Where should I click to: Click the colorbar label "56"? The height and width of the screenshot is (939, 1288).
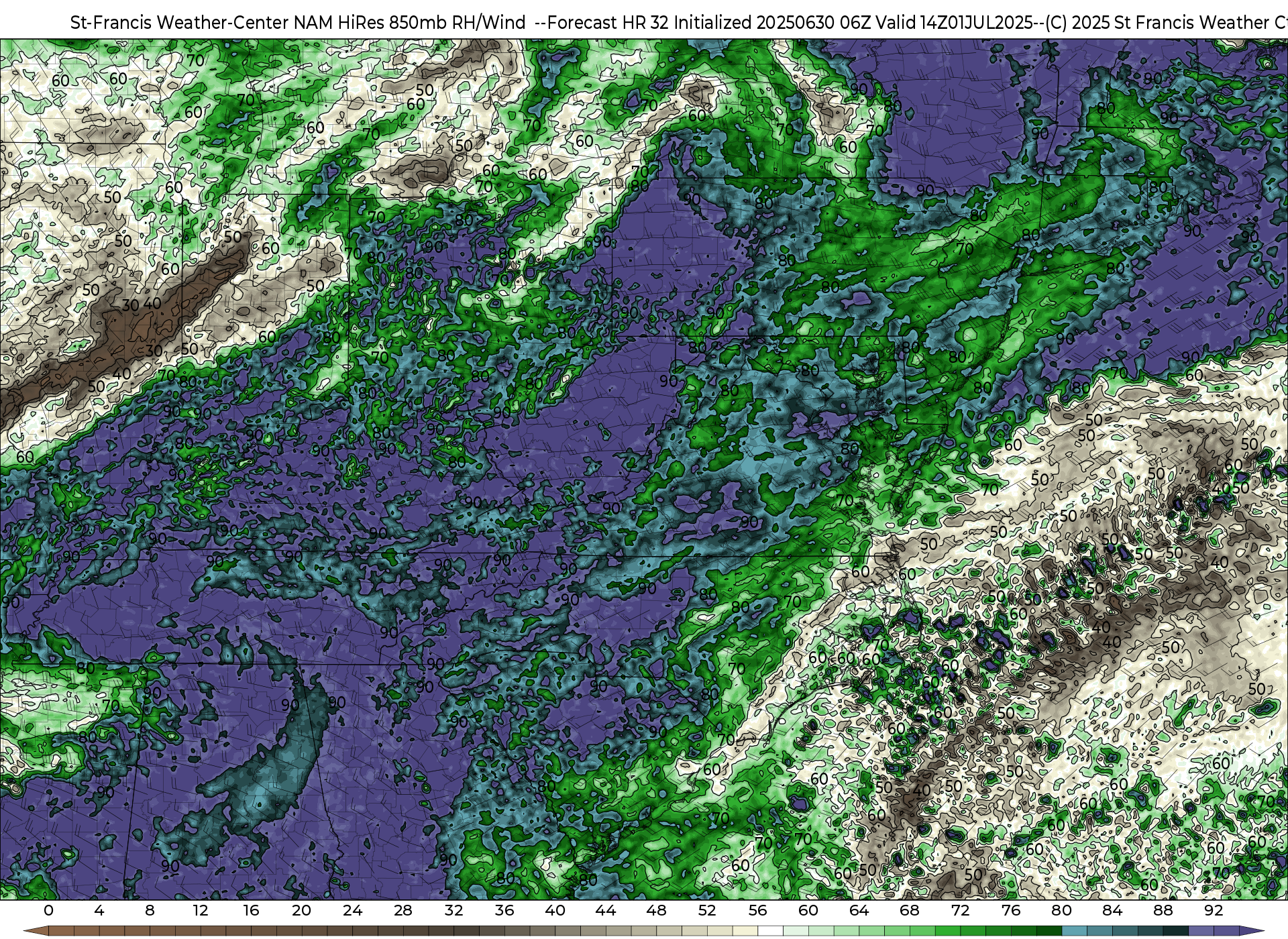757,910
